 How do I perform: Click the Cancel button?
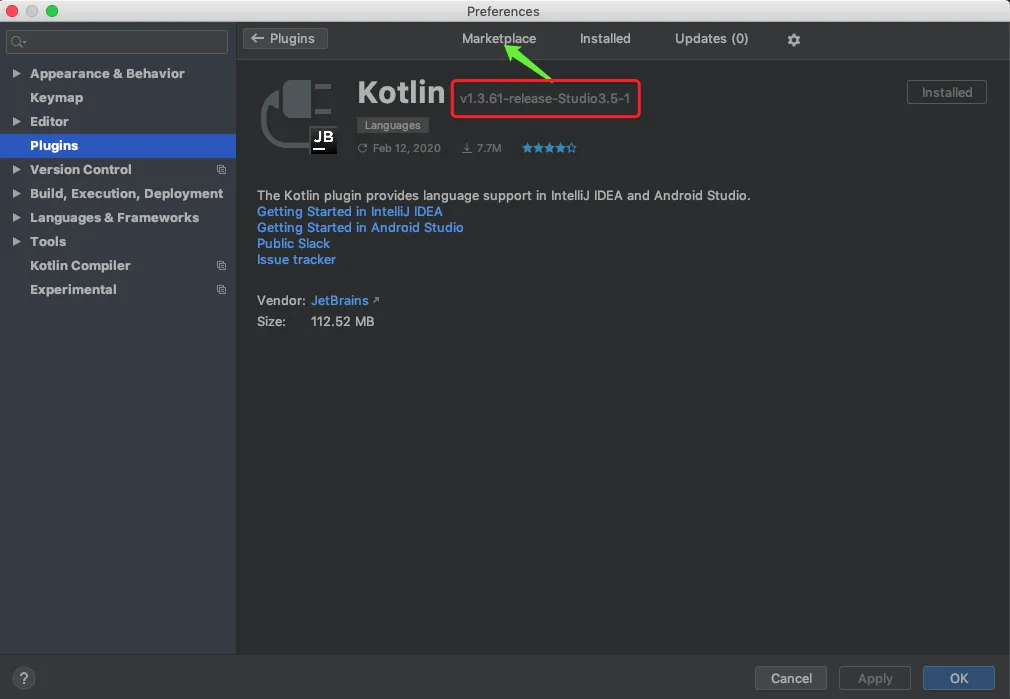pyautogui.click(x=791, y=678)
